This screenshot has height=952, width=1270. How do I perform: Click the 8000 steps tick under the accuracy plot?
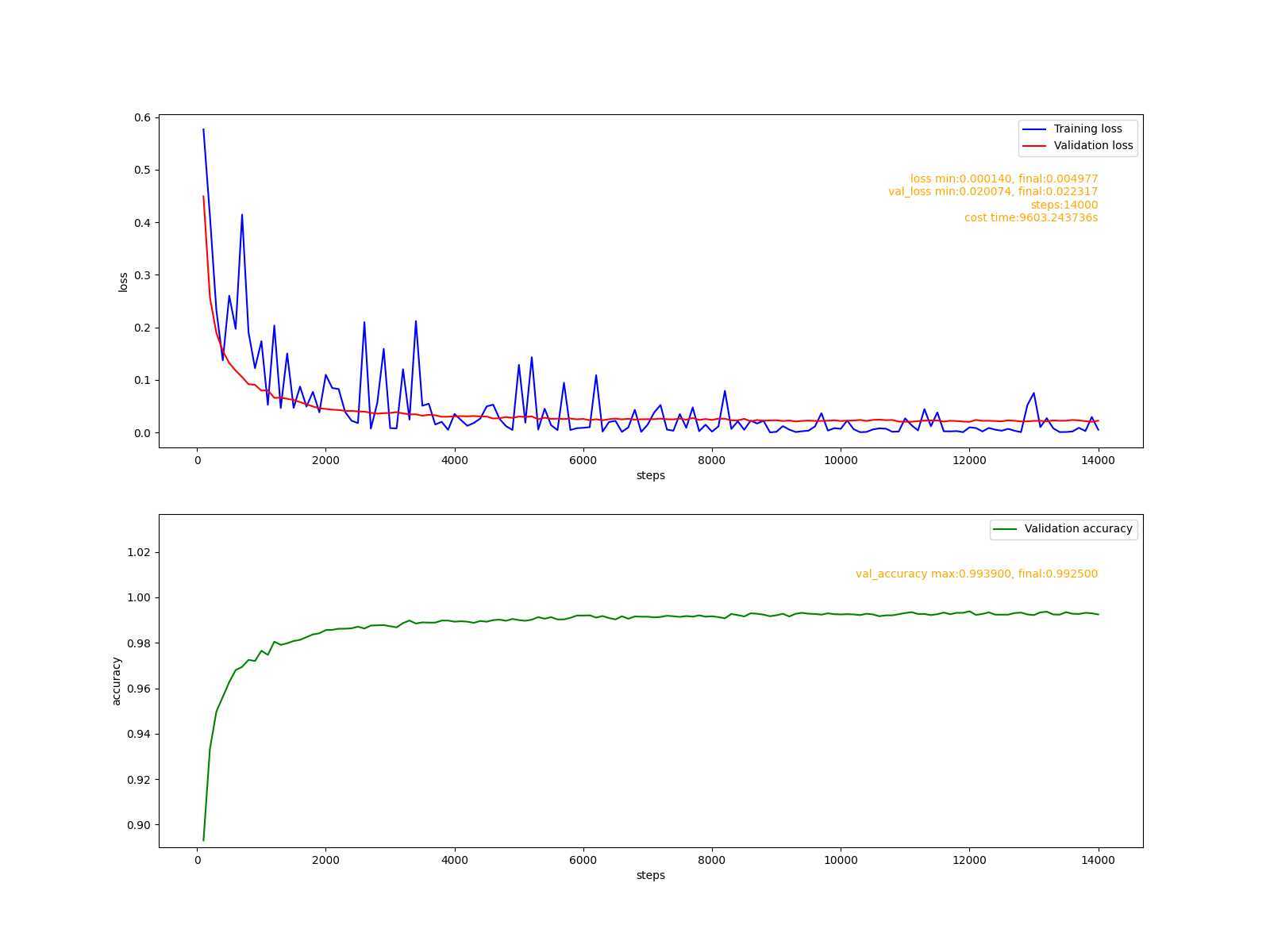point(711,860)
